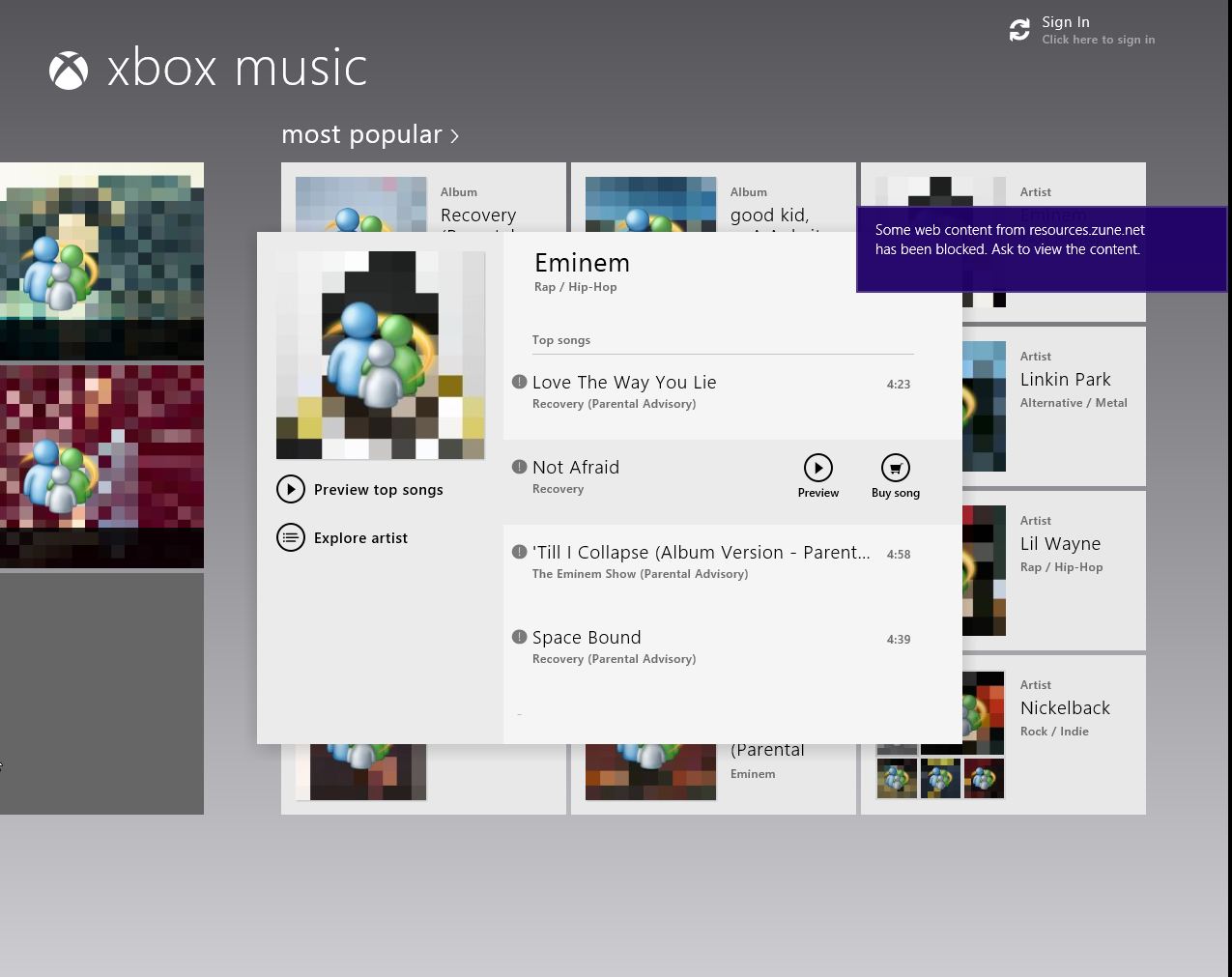The image size is (1232, 977).
Task: Click the Top songs header
Action: [x=561, y=340]
